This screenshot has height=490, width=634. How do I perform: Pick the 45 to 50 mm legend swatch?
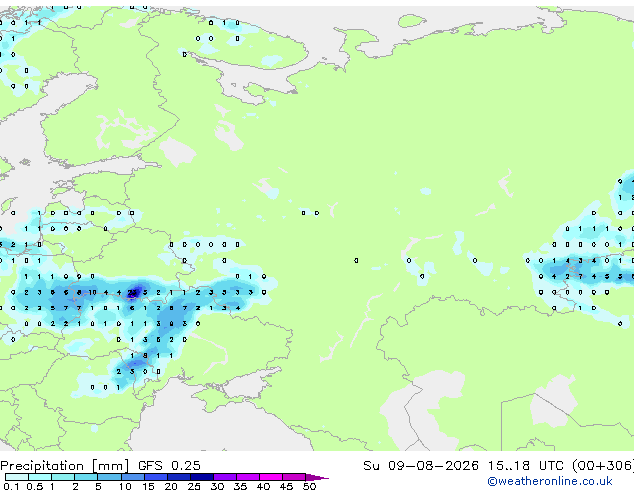294,477
